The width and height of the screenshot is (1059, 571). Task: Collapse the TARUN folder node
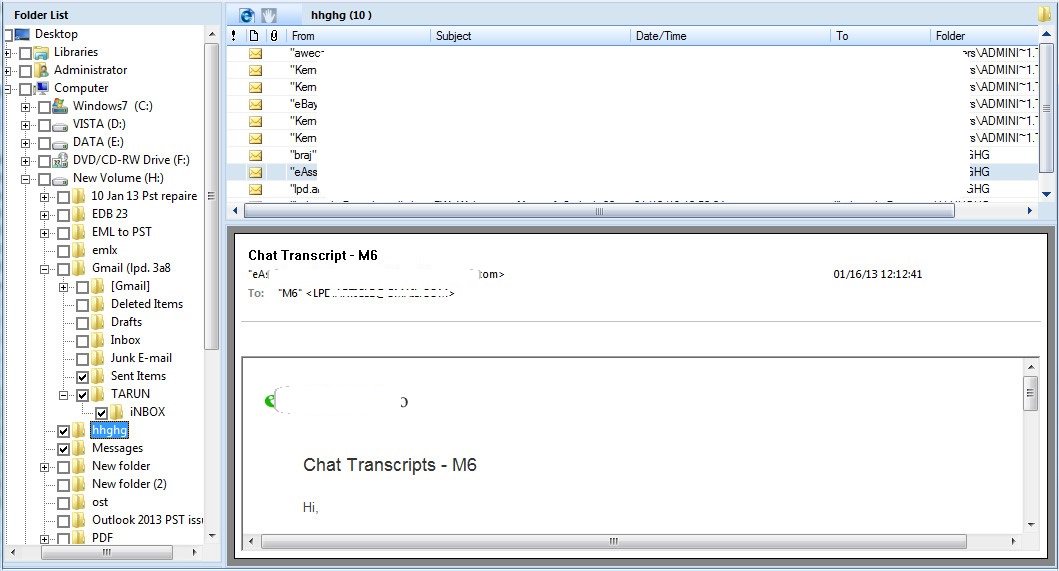pos(63,395)
